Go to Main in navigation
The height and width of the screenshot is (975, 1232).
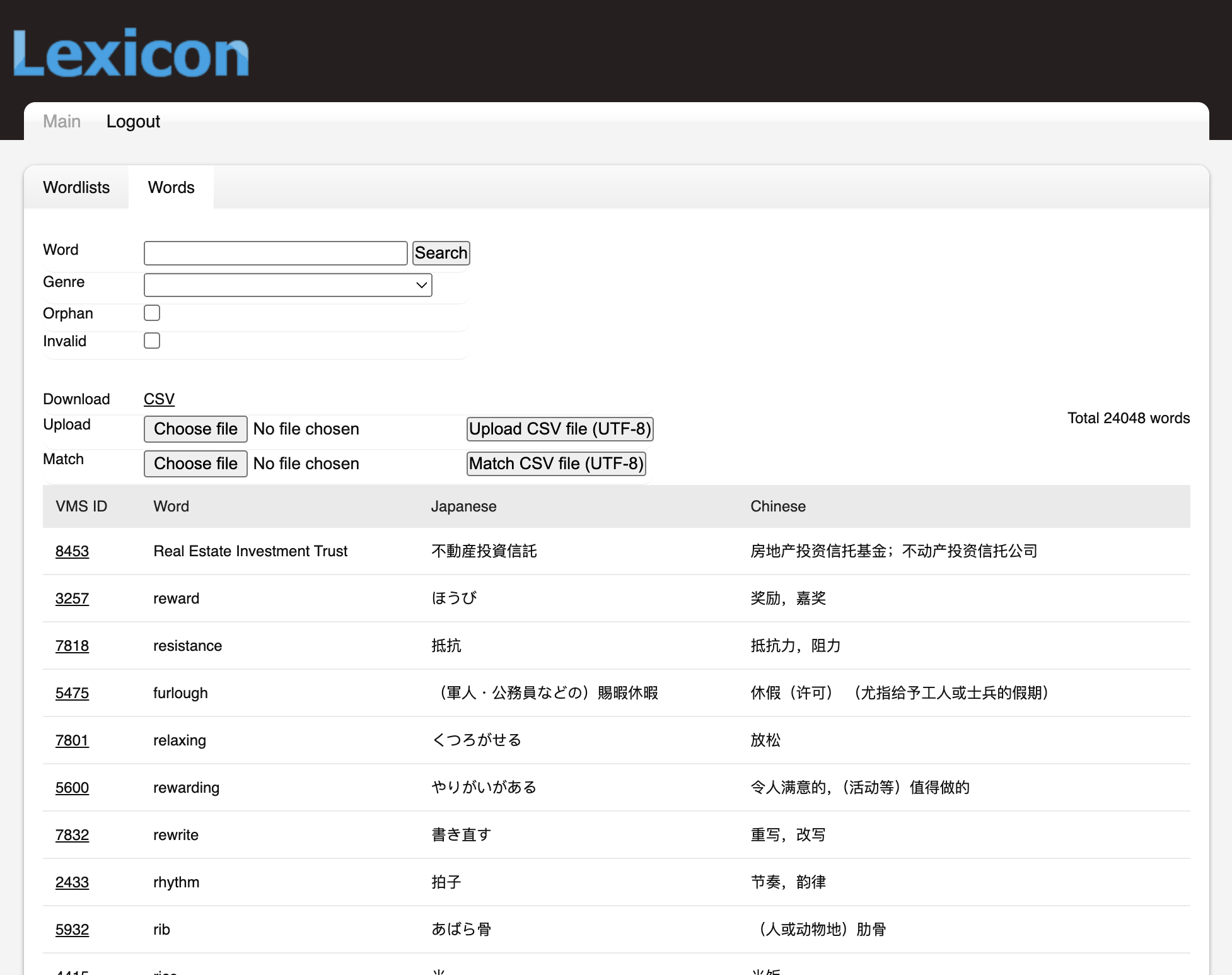pos(62,121)
